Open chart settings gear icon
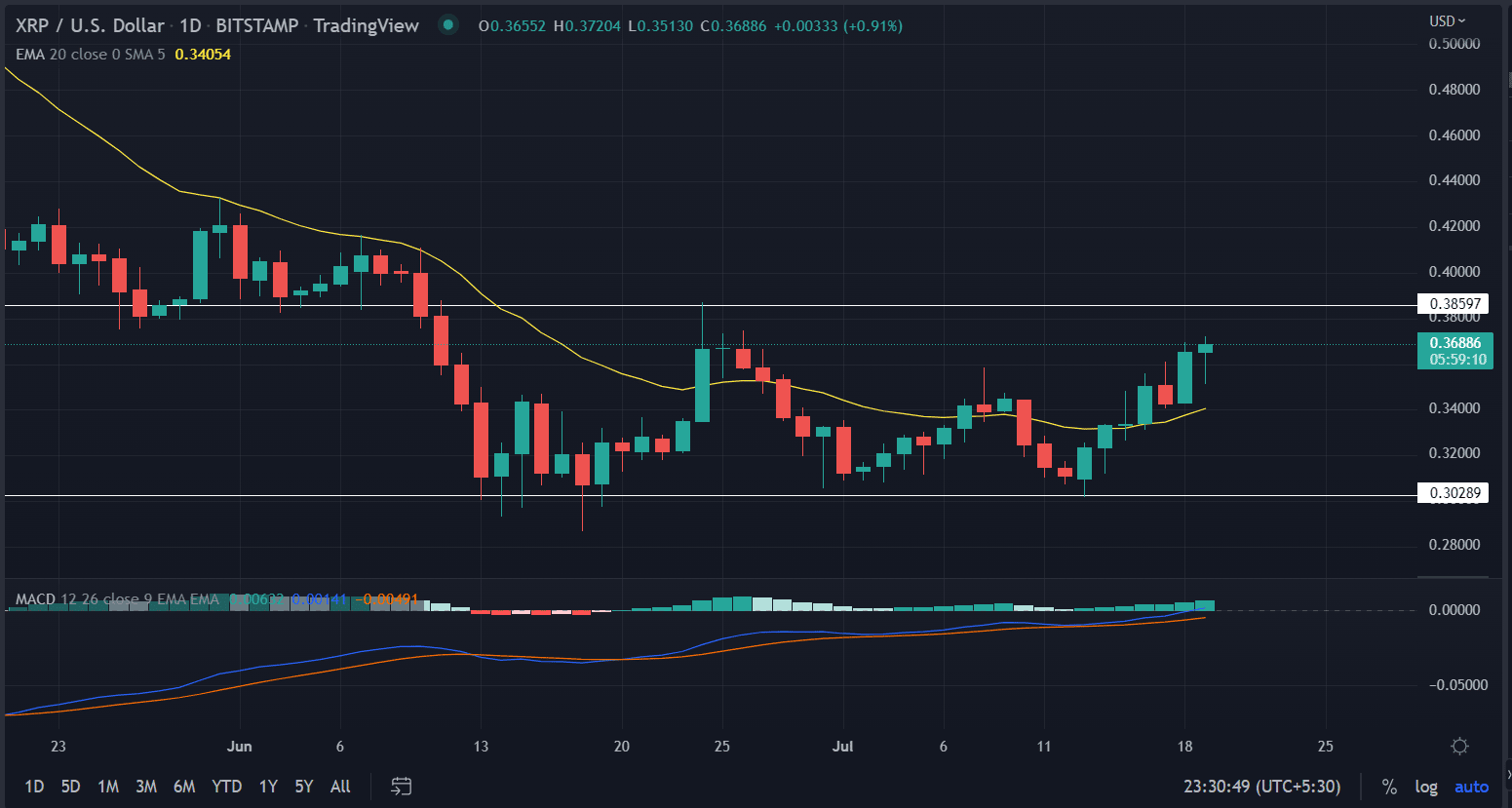Viewport: 1512px width, 808px height. click(1459, 747)
